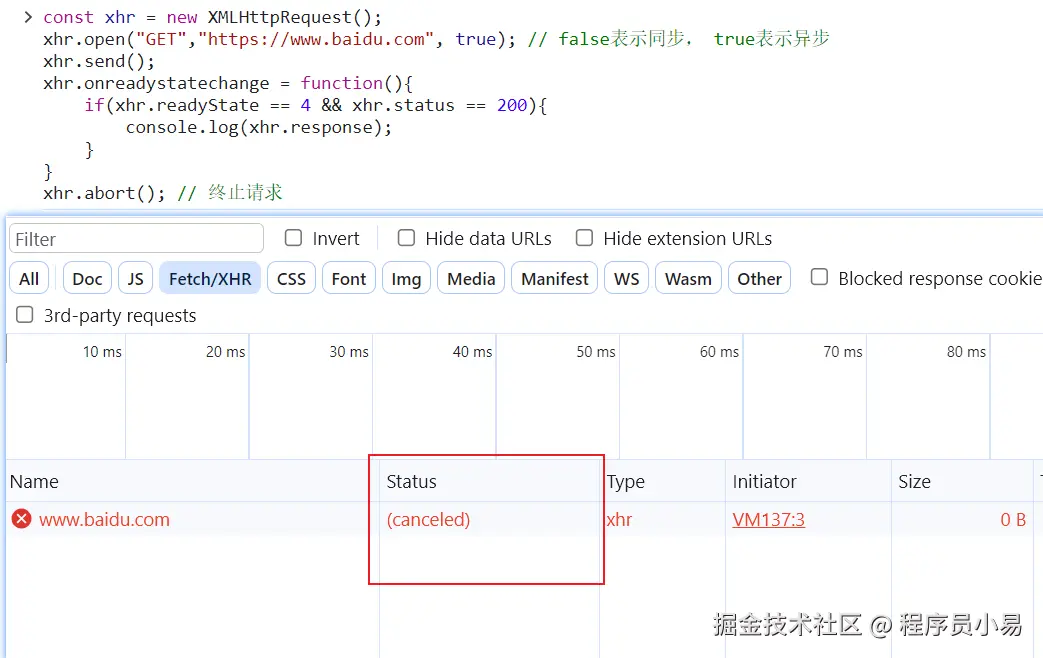Show only Media requests
The image size is (1043, 658).
pyautogui.click(x=471, y=279)
